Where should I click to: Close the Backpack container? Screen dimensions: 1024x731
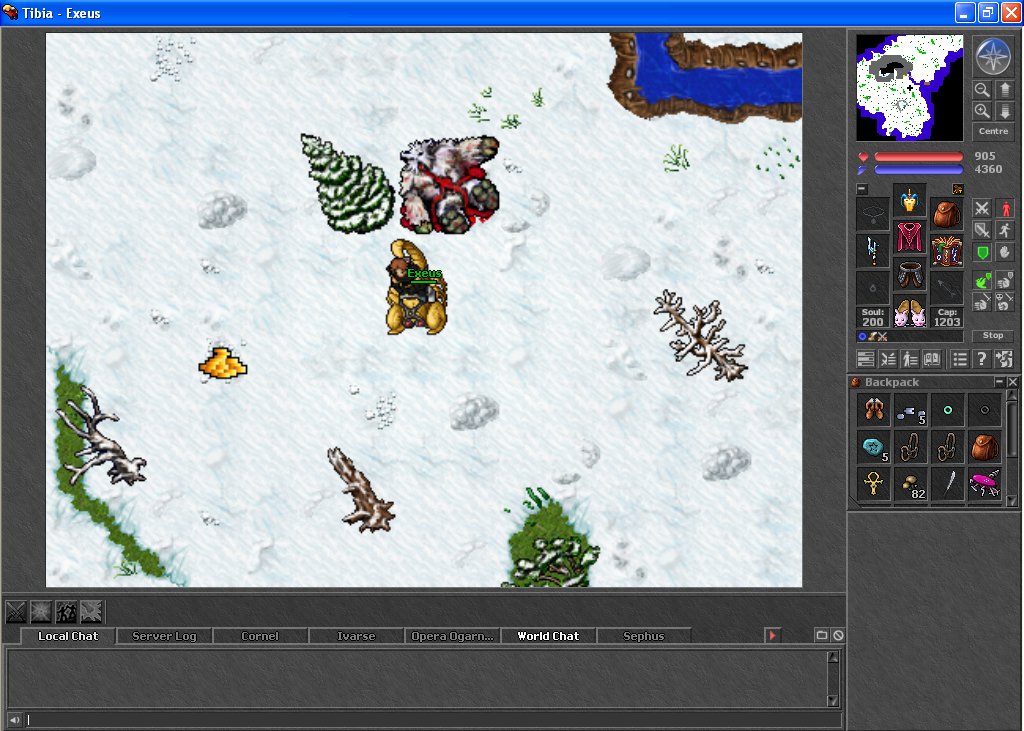[x=1012, y=382]
